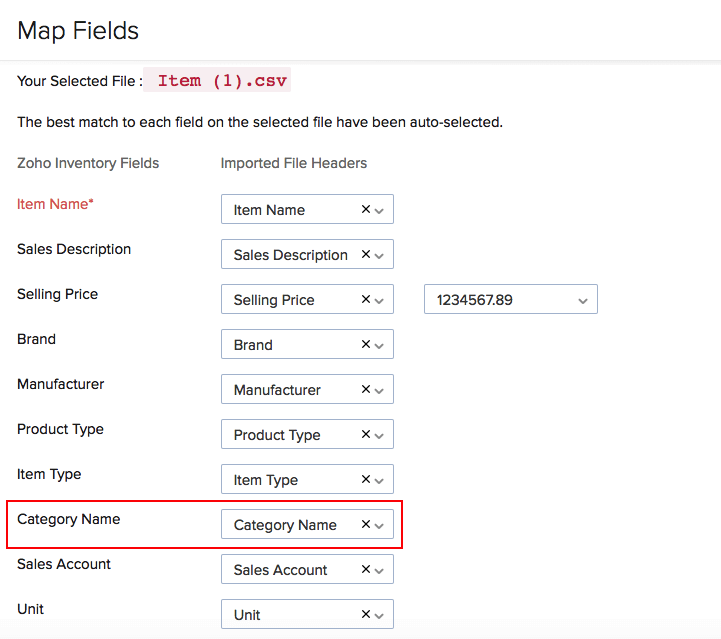
Task: Expand the Item Name dropdown arrow
Action: 380,211
